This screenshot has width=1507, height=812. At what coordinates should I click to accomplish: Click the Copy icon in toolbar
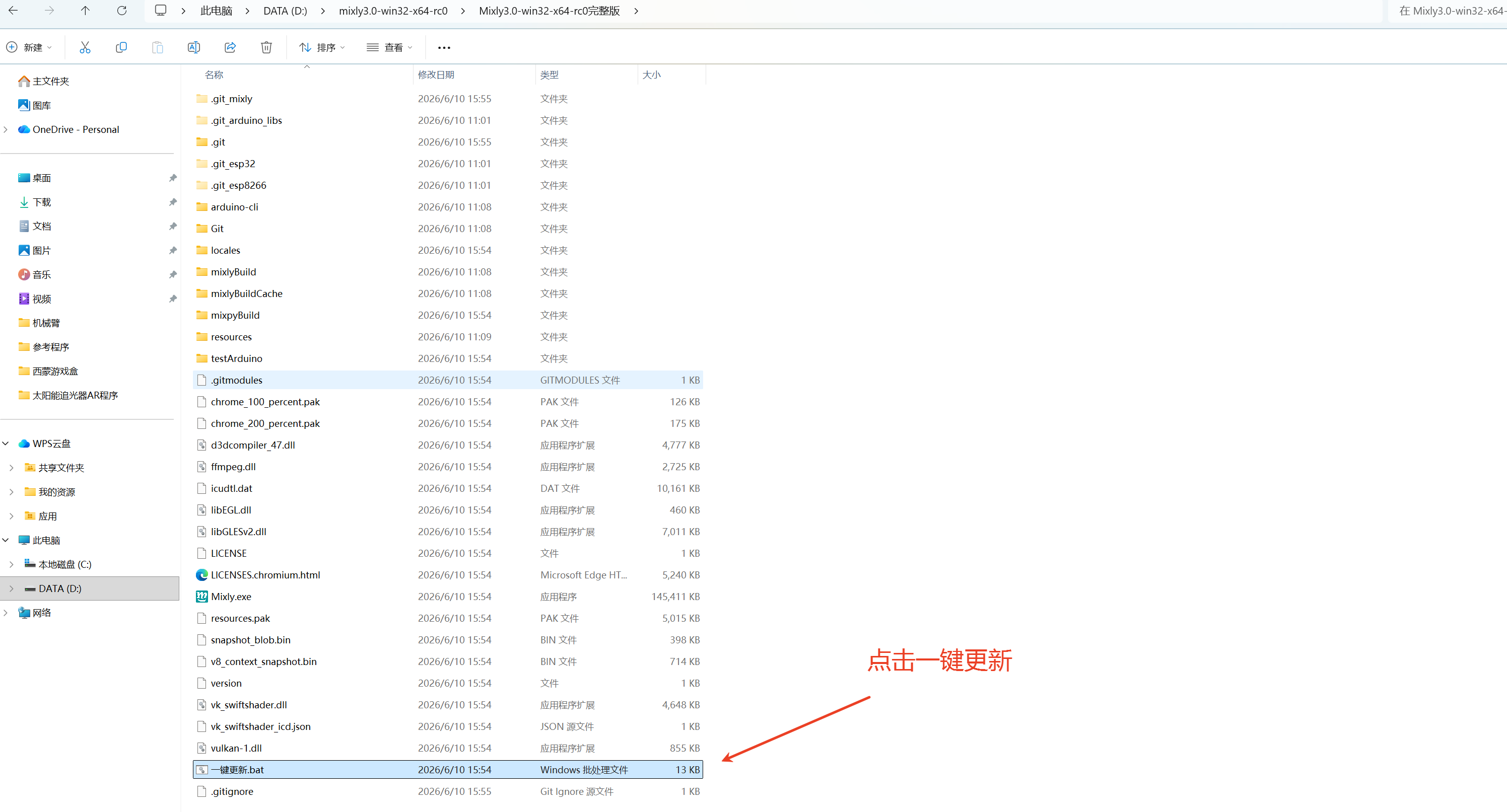pos(121,47)
